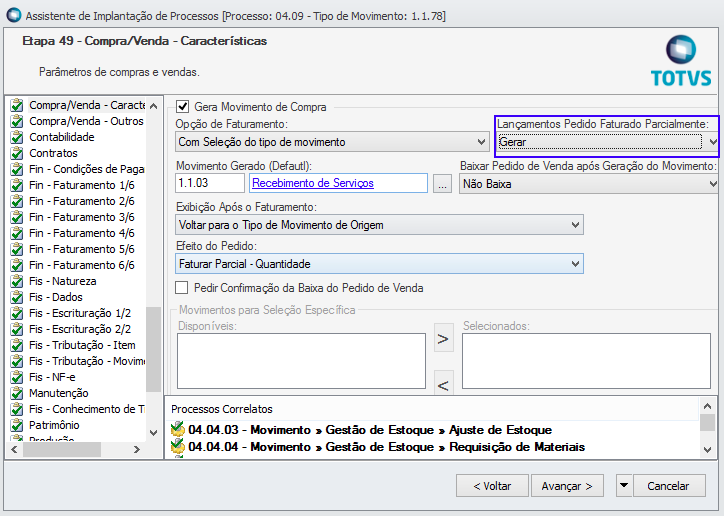Select Compra/Venda - Caracte step
The width and height of the screenshot is (724, 516).
[x=87, y=105]
